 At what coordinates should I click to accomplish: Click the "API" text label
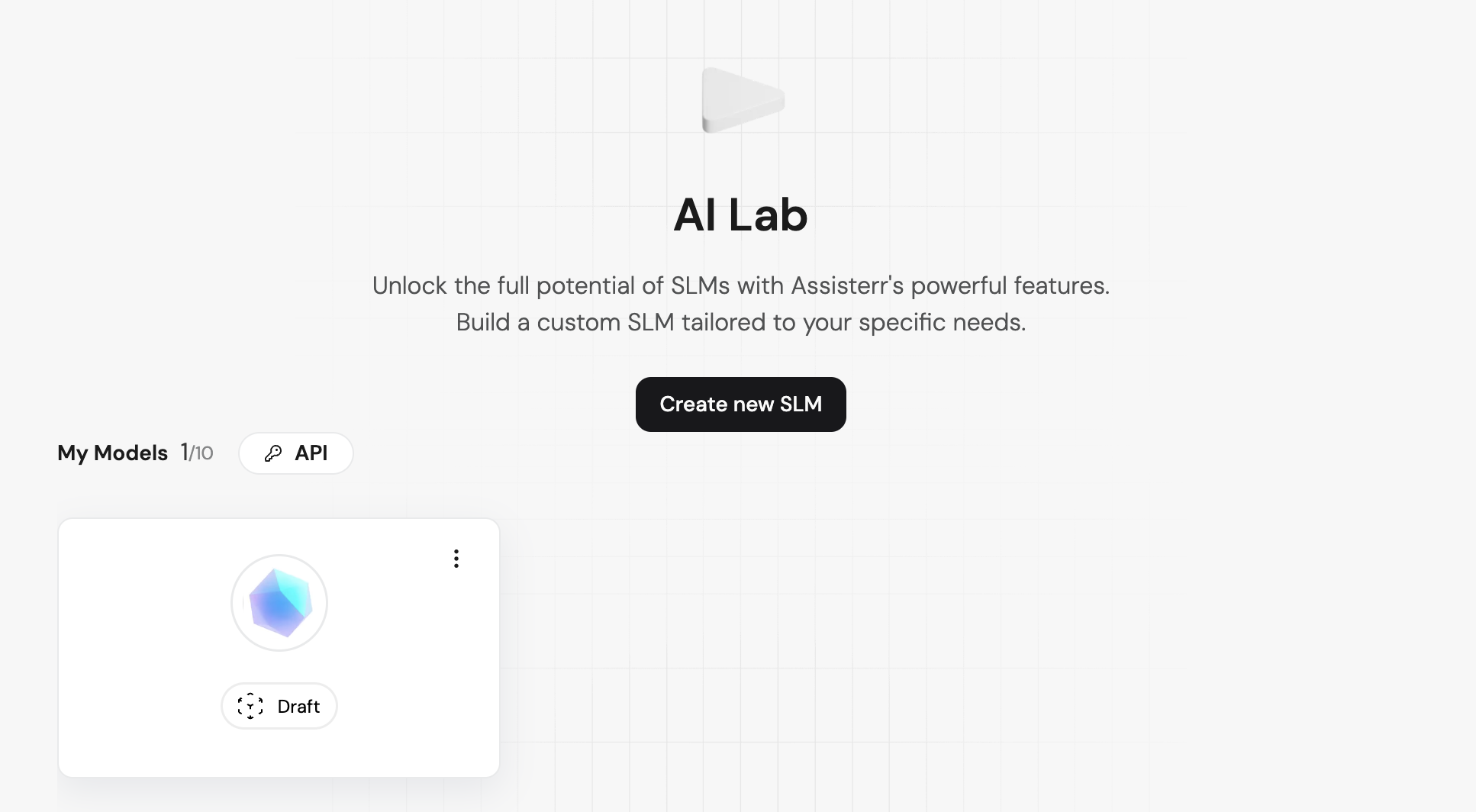pos(311,453)
